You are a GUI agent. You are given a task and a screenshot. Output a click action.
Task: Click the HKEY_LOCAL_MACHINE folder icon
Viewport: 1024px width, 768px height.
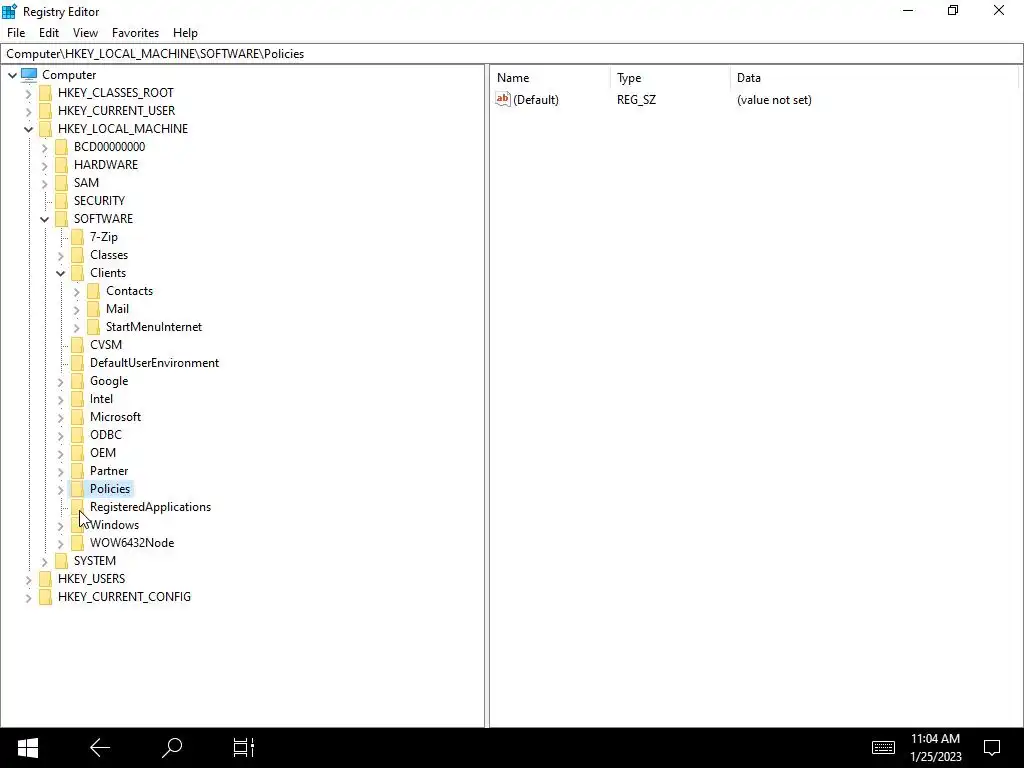(46, 129)
